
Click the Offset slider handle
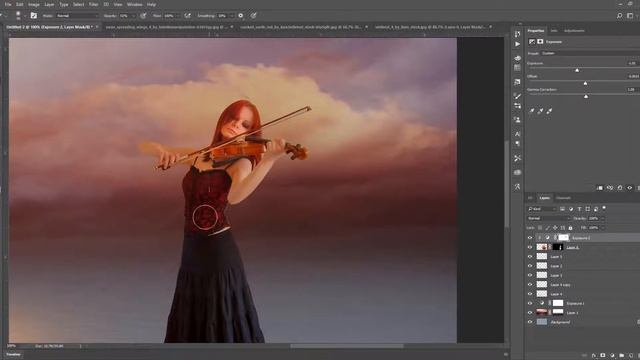(x=585, y=83)
